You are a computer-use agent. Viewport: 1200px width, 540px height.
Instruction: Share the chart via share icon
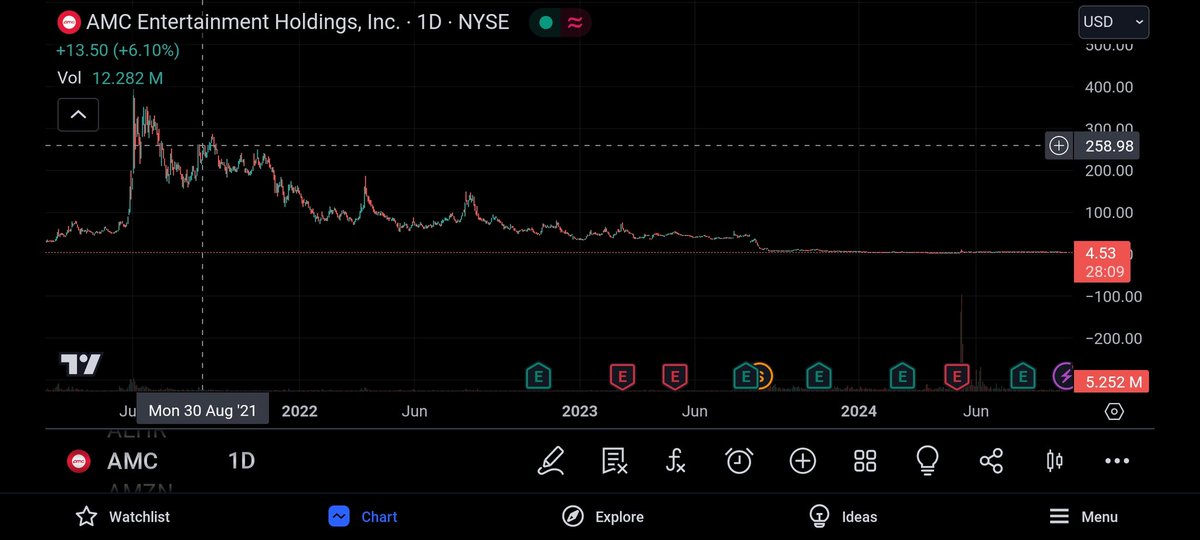(991, 460)
